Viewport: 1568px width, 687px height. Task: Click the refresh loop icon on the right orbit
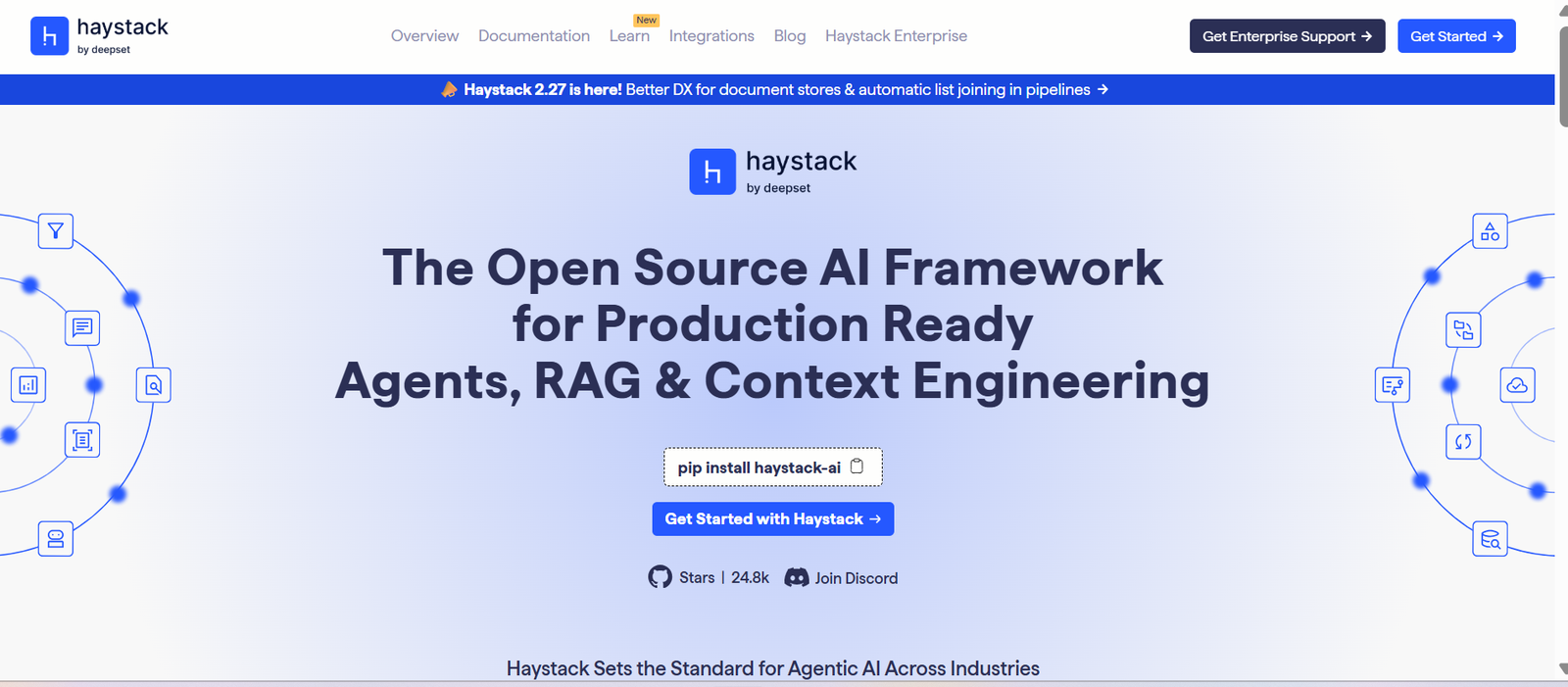click(1463, 441)
